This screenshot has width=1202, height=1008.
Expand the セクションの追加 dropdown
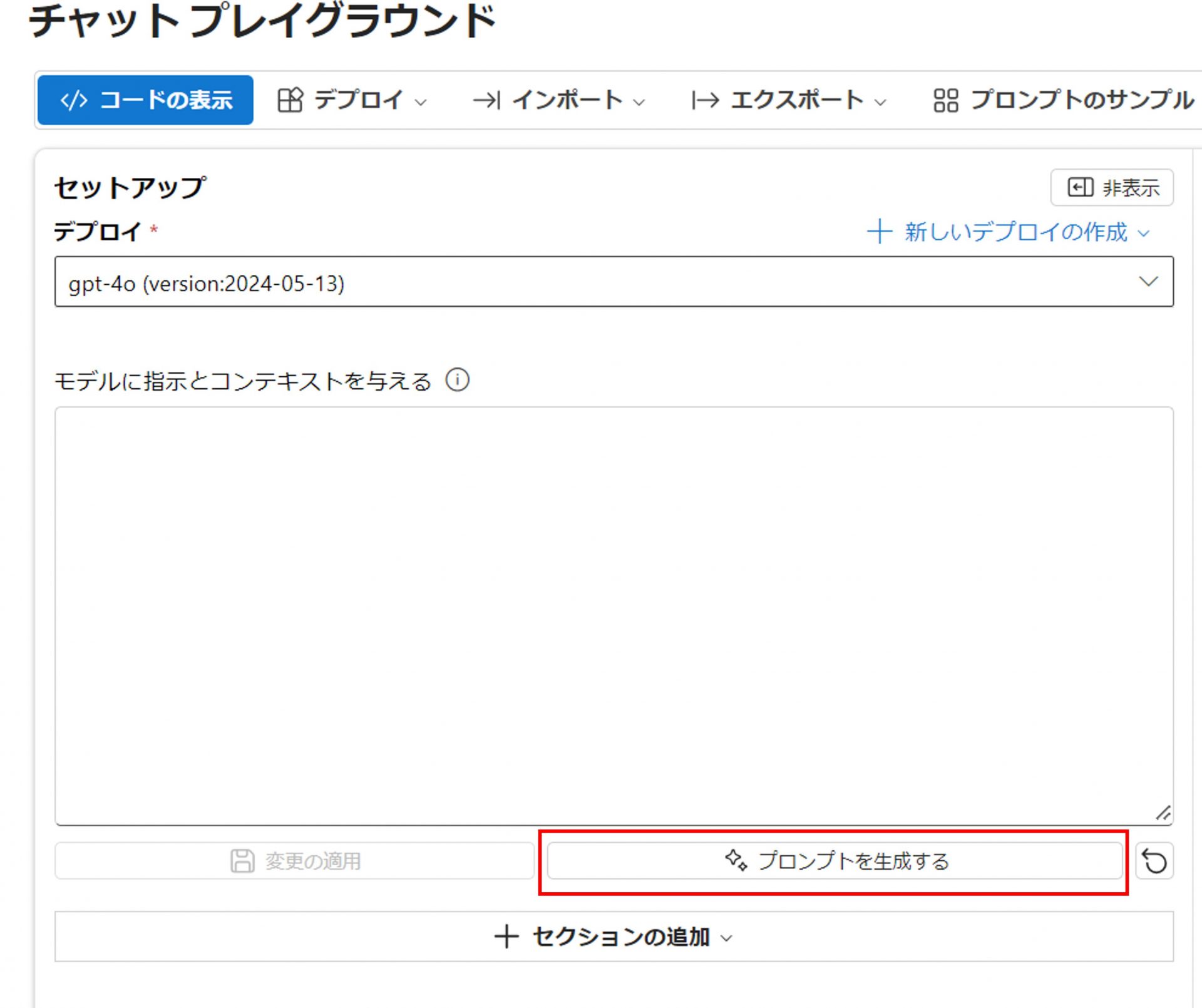click(x=614, y=937)
